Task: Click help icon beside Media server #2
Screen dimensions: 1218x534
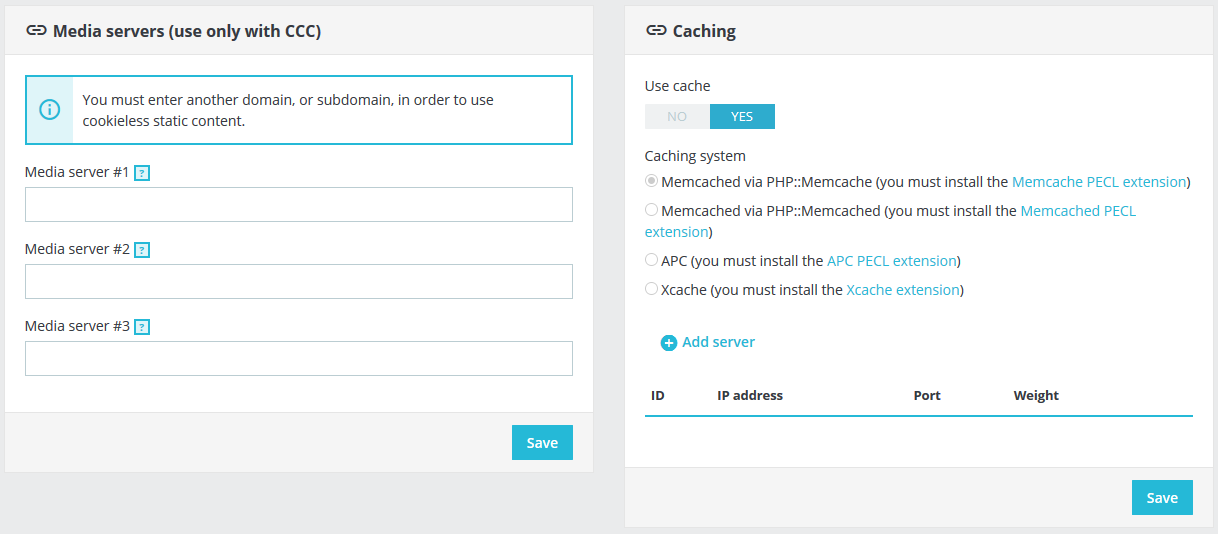Action: 142,250
